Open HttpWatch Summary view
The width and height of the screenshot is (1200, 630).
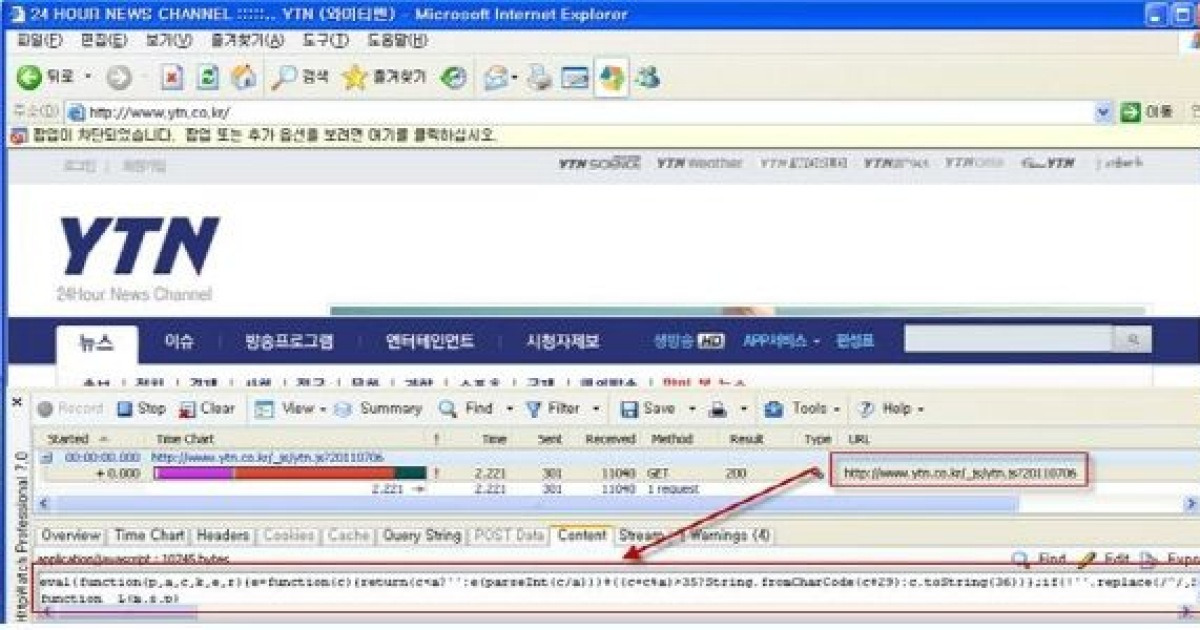[x=382, y=408]
